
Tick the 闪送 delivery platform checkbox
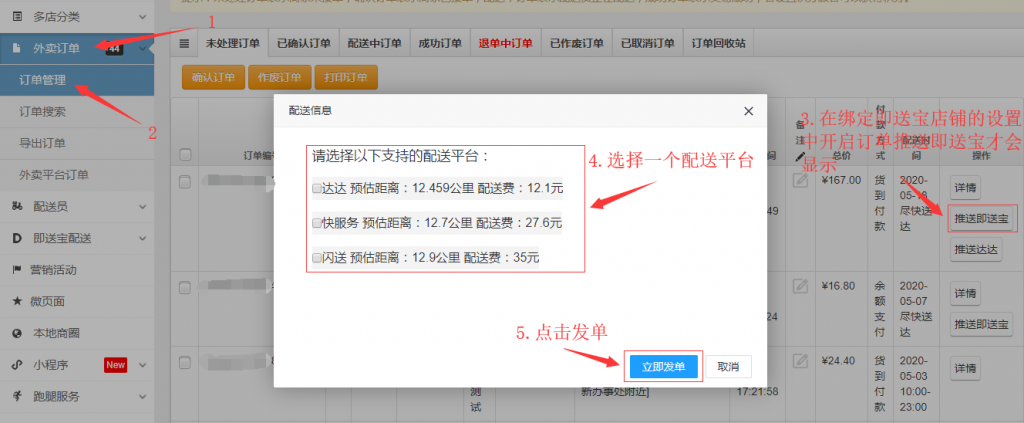tap(317, 258)
